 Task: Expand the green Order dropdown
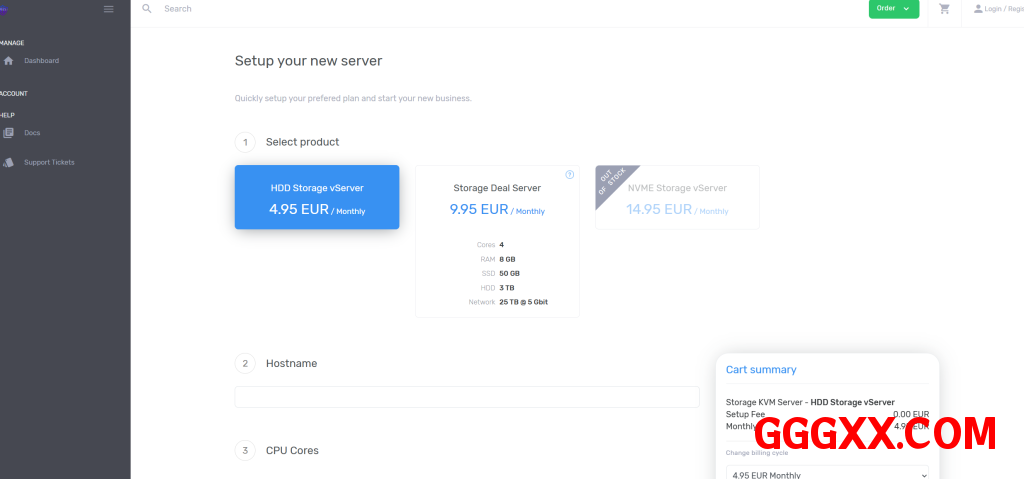(893, 9)
